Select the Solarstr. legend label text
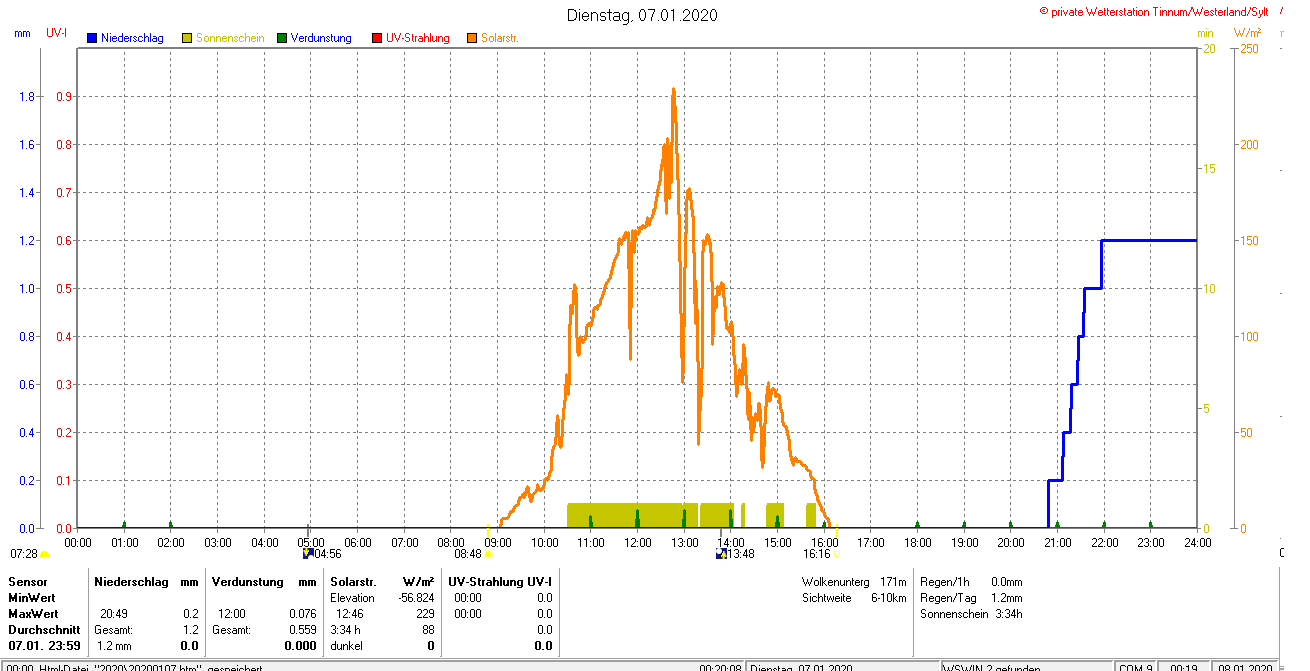 point(500,38)
